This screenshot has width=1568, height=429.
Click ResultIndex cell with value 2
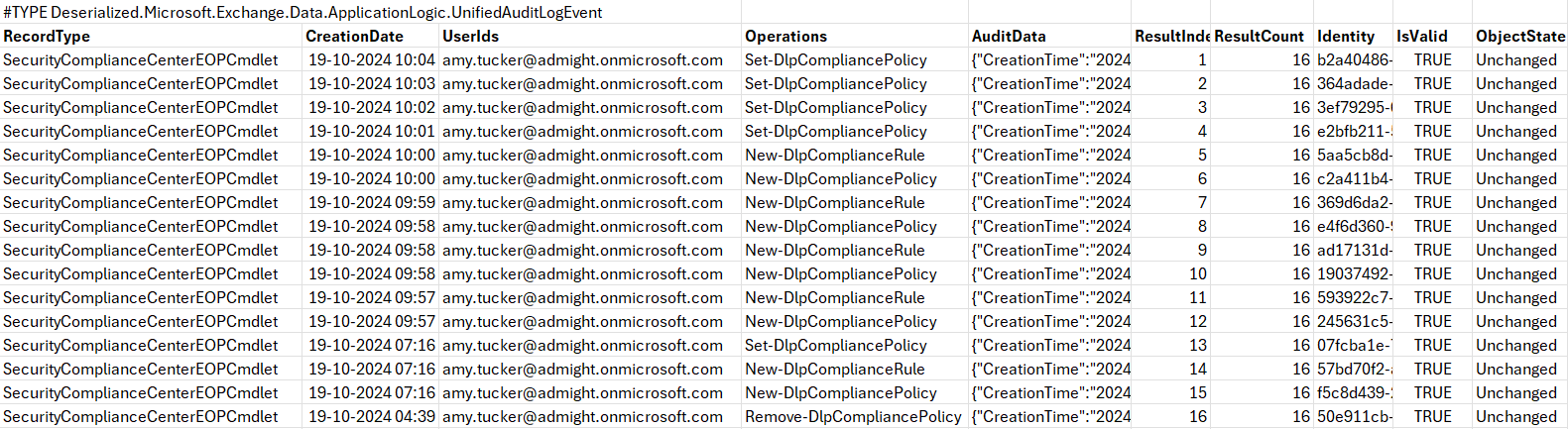(x=1171, y=84)
